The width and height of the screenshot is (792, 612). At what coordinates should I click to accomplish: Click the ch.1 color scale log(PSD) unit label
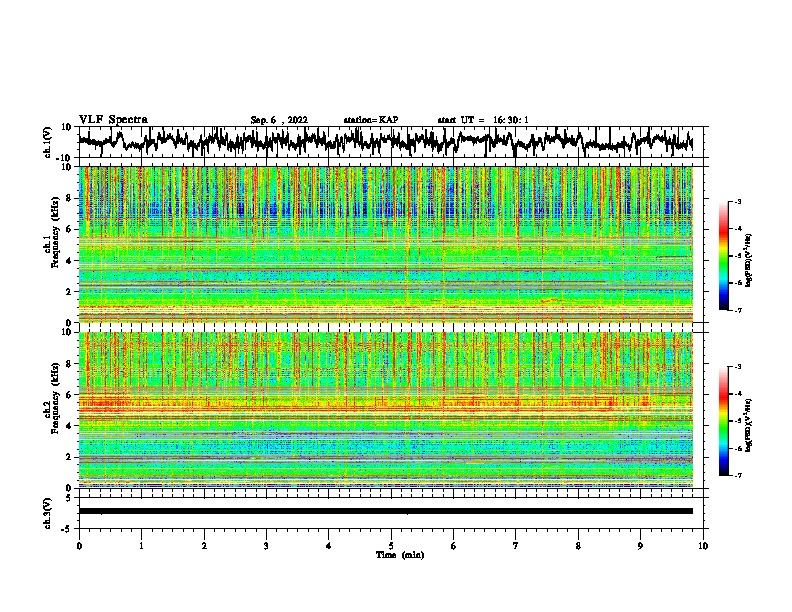(749, 260)
